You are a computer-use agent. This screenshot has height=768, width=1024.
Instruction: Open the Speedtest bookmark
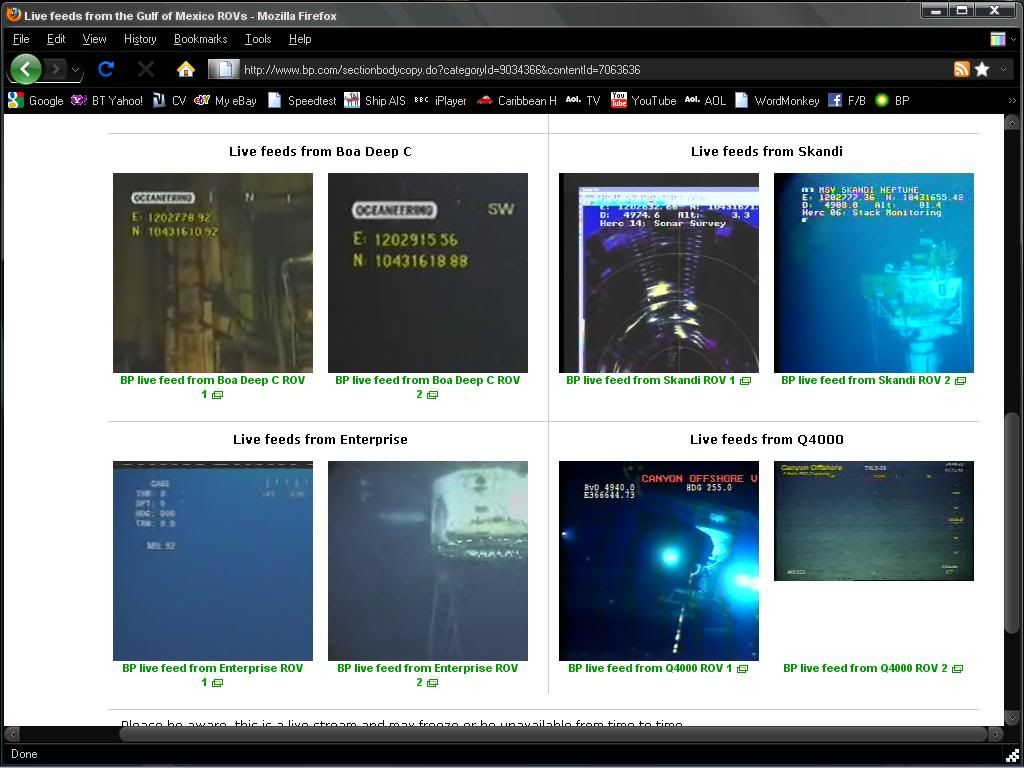tap(302, 101)
